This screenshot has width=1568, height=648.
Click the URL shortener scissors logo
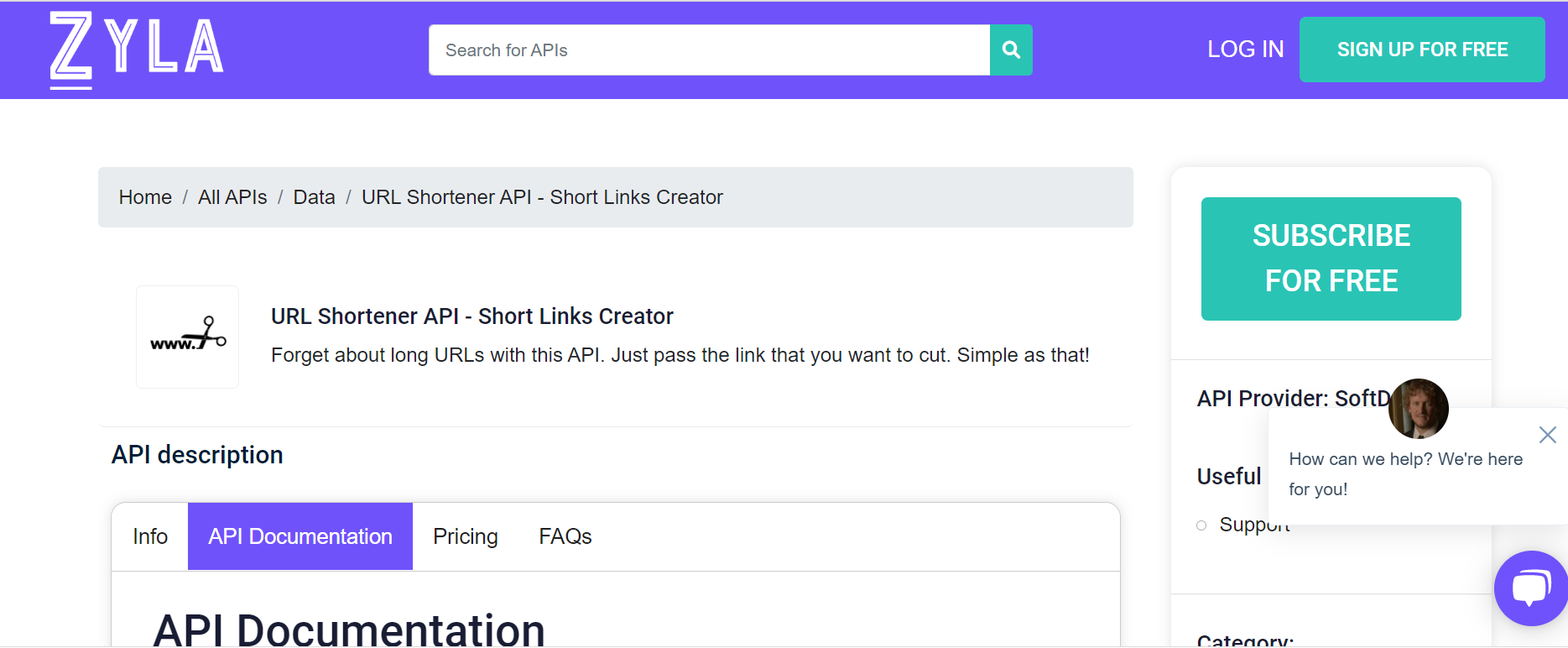coord(188,337)
